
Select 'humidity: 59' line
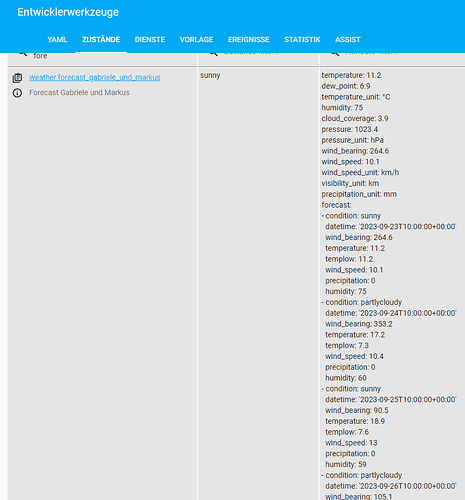point(346,464)
